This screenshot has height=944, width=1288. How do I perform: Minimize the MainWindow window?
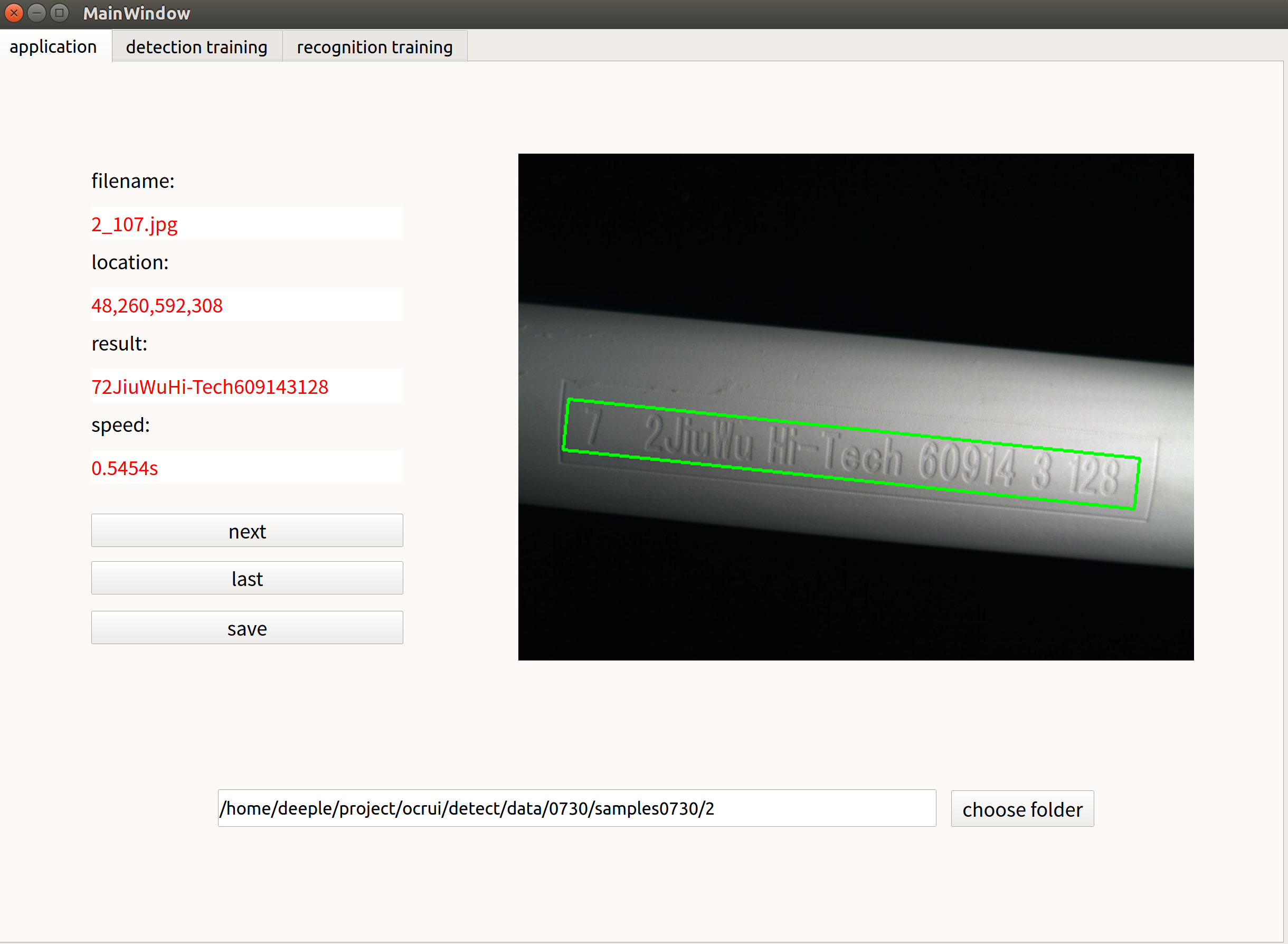tap(36, 13)
